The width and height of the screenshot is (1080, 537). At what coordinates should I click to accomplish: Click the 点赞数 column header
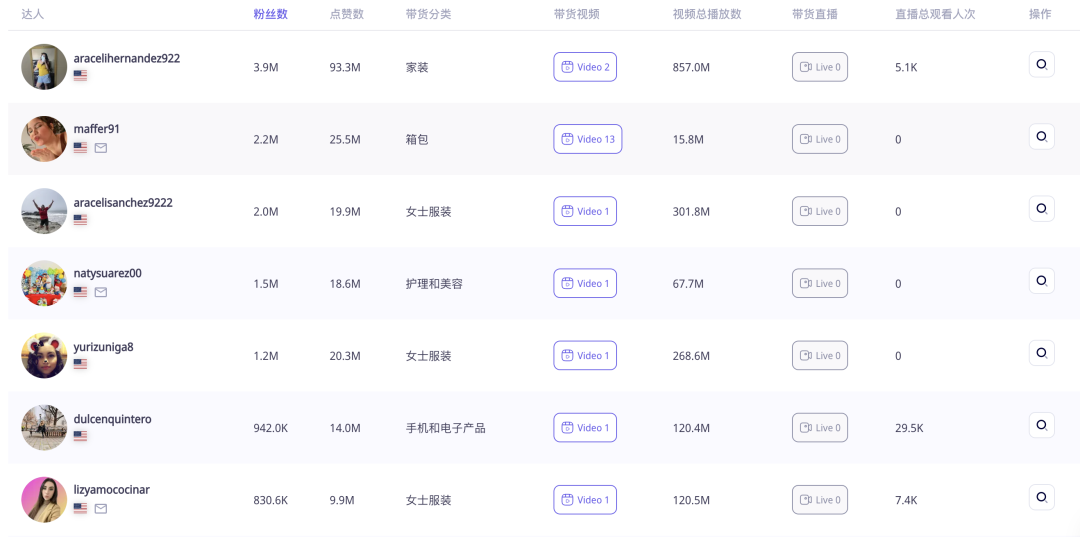pos(346,14)
